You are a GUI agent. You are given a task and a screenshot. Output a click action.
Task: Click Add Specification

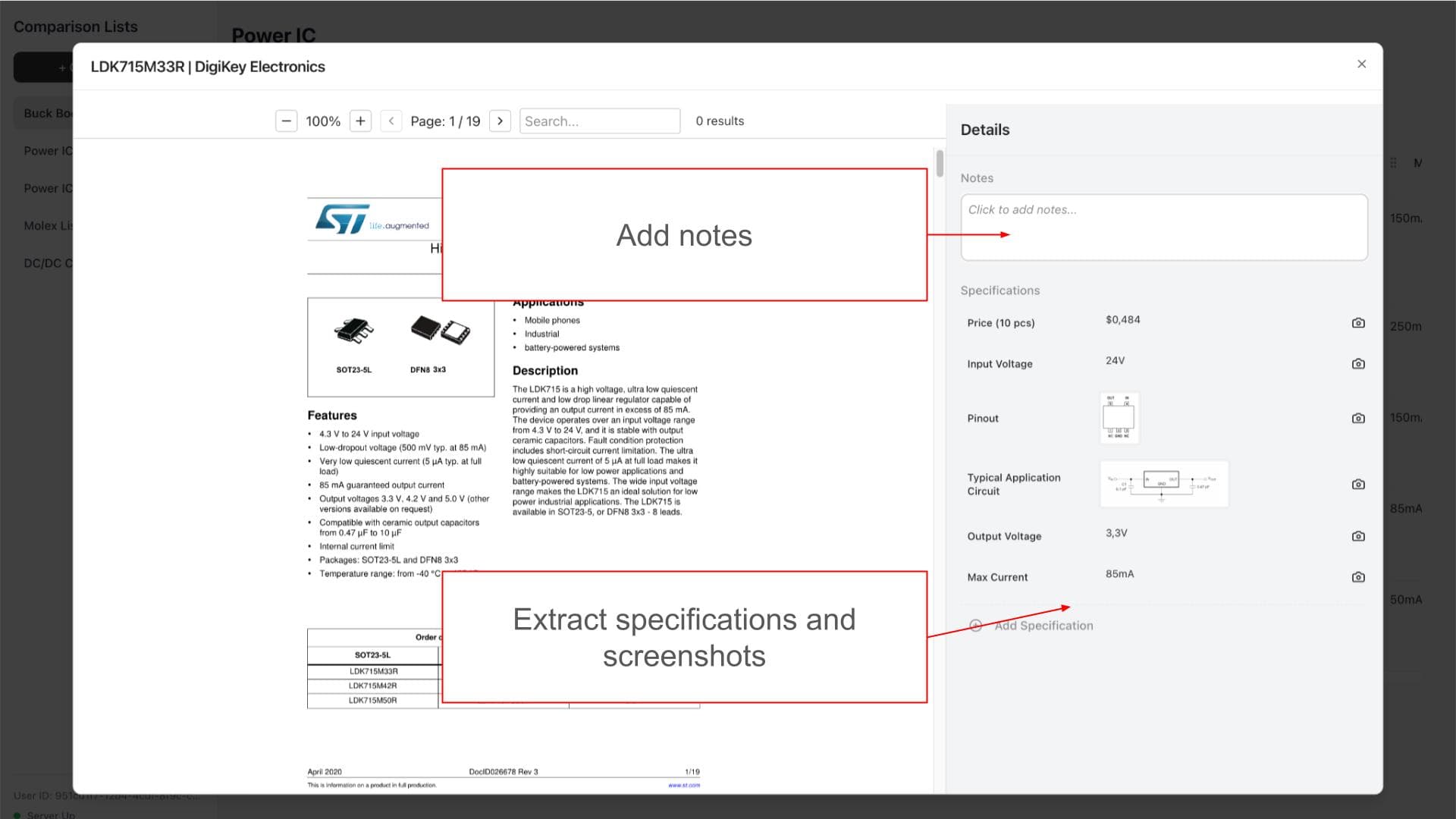coord(1043,626)
